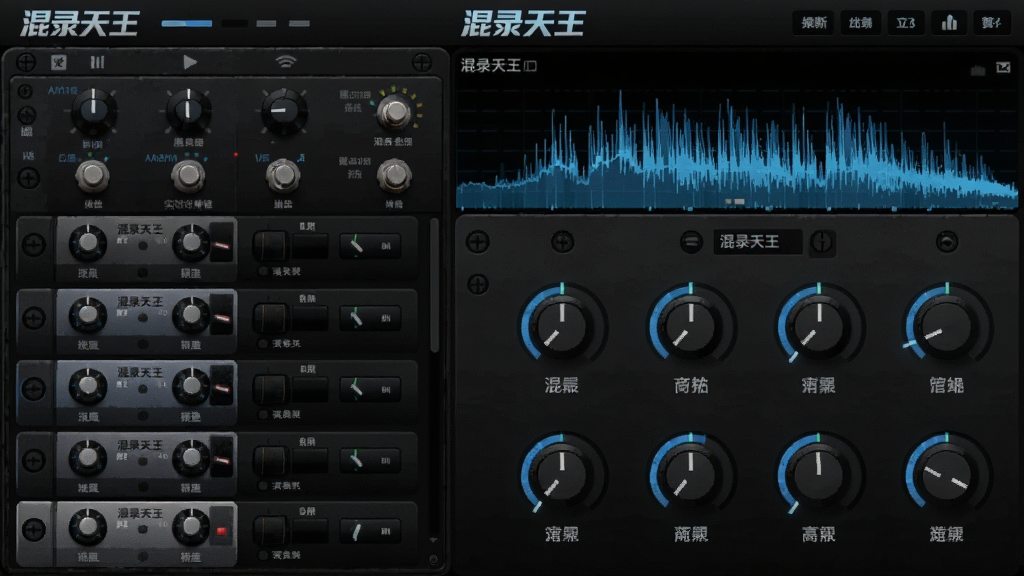This screenshot has width=1024, height=576.
Task: Click the round list icon left of the preset name
Action: (x=691, y=242)
